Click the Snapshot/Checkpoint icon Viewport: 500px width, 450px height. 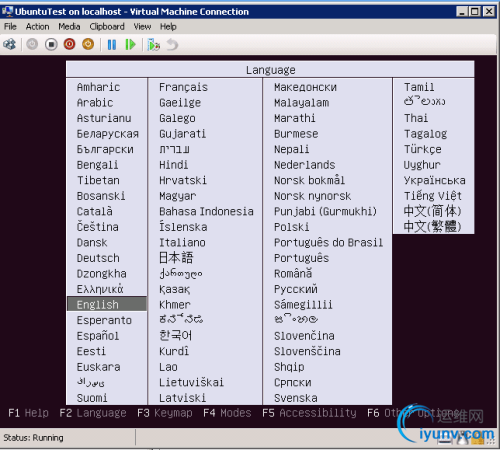(154, 44)
